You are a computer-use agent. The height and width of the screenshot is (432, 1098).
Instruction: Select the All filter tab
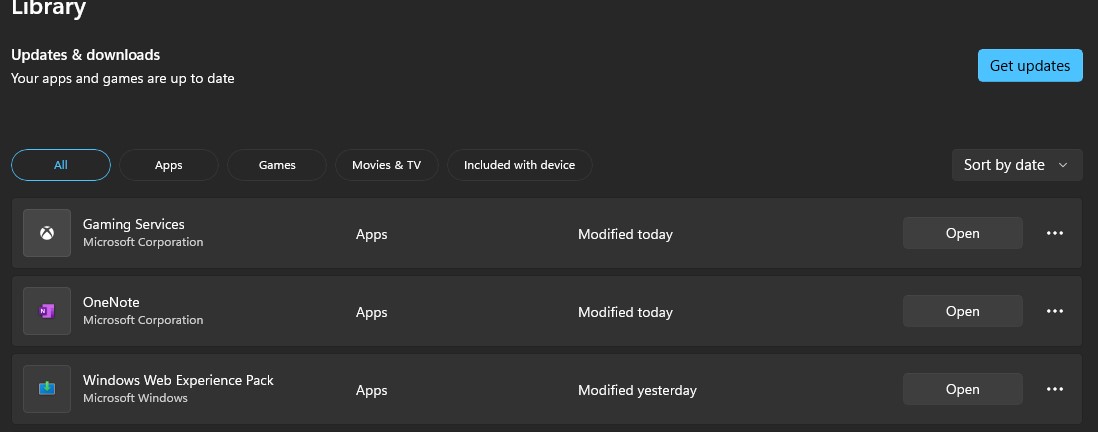[x=61, y=165]
